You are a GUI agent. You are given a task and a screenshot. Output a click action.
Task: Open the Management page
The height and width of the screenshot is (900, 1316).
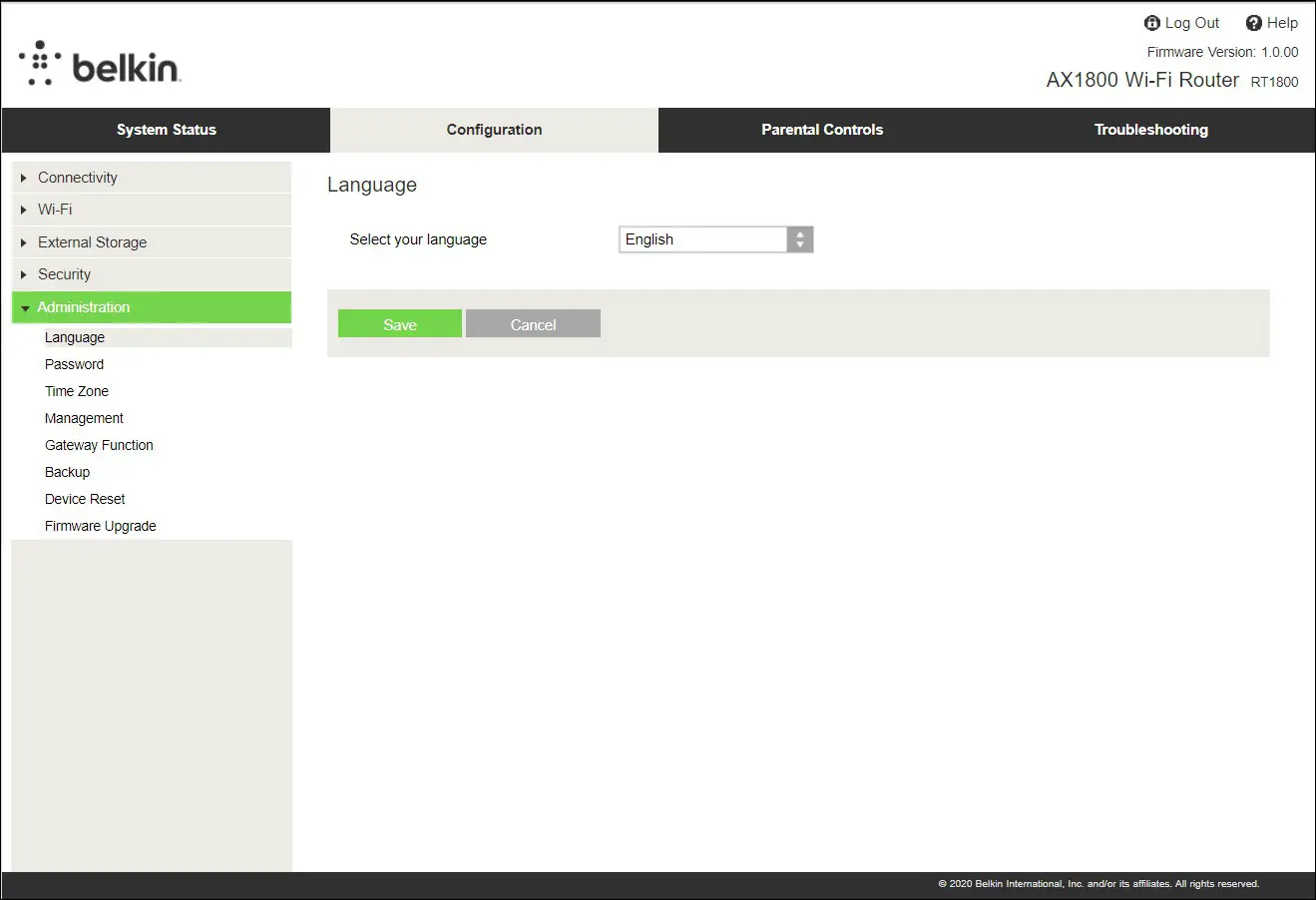[84, 418]
